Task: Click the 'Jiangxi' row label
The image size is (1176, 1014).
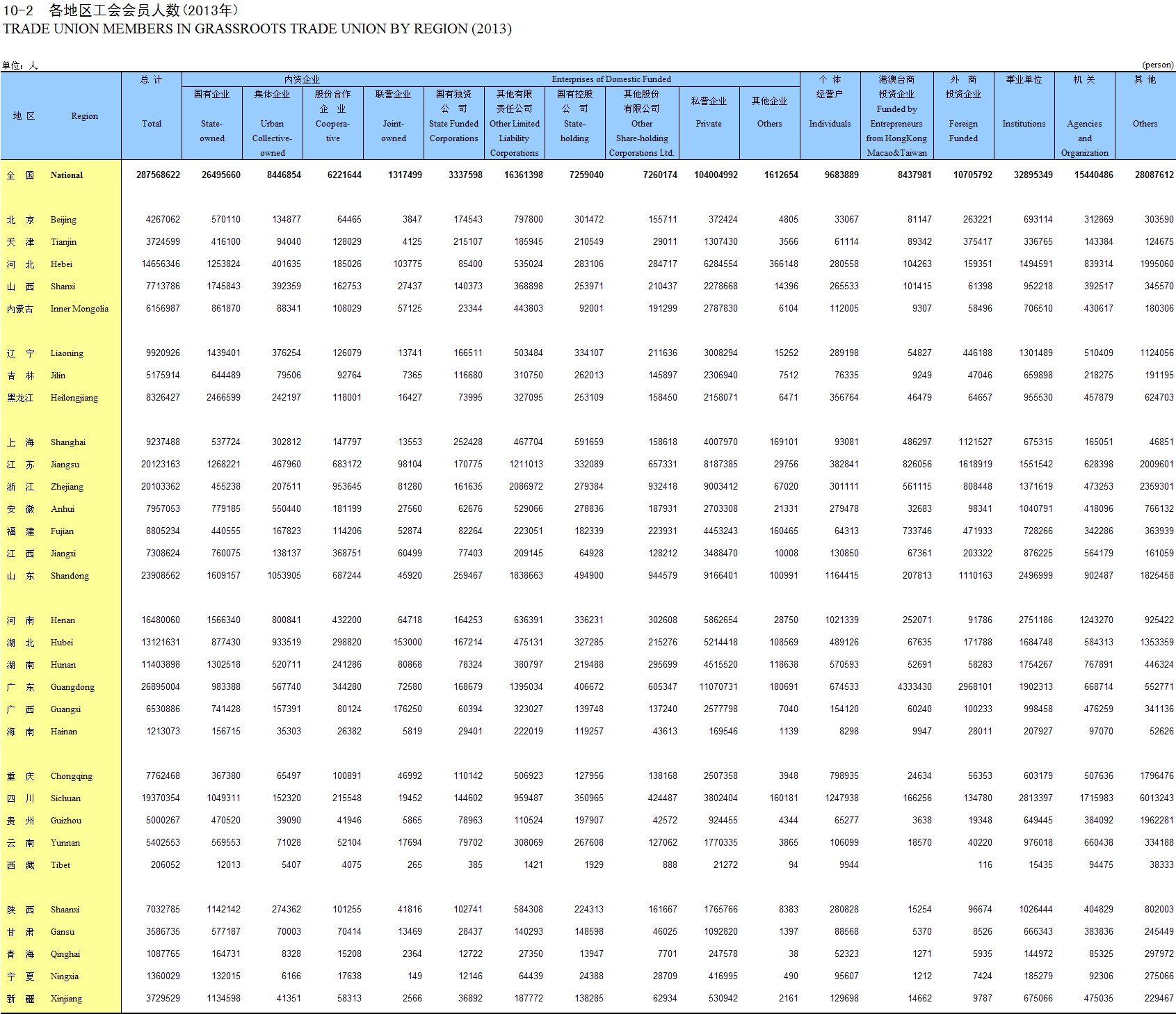Action: click(63, 554)
